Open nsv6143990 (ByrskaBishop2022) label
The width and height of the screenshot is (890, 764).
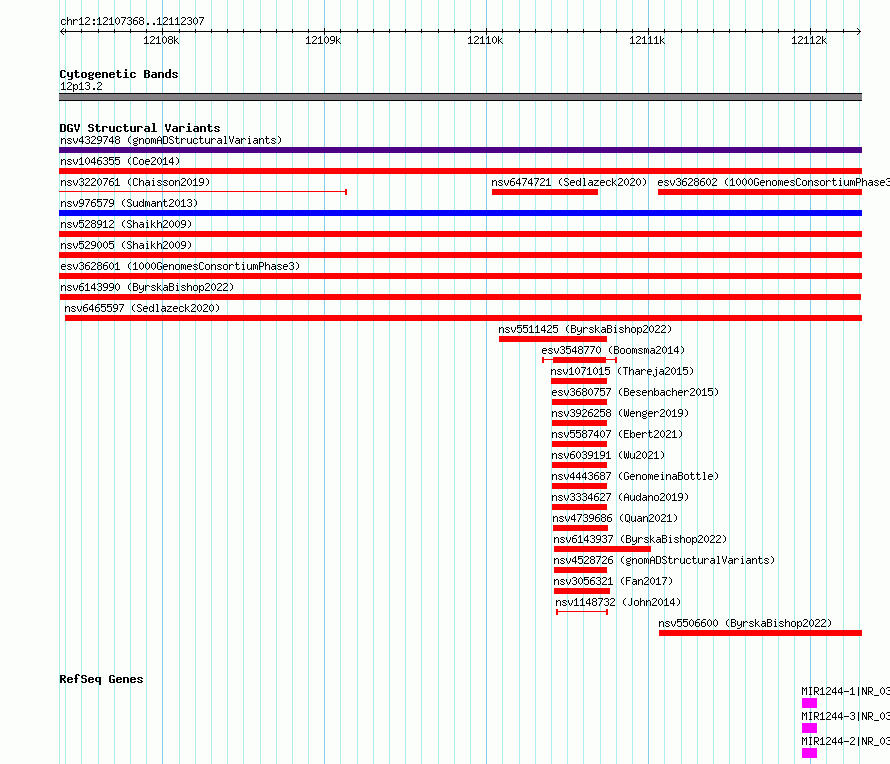click(147, 287)
